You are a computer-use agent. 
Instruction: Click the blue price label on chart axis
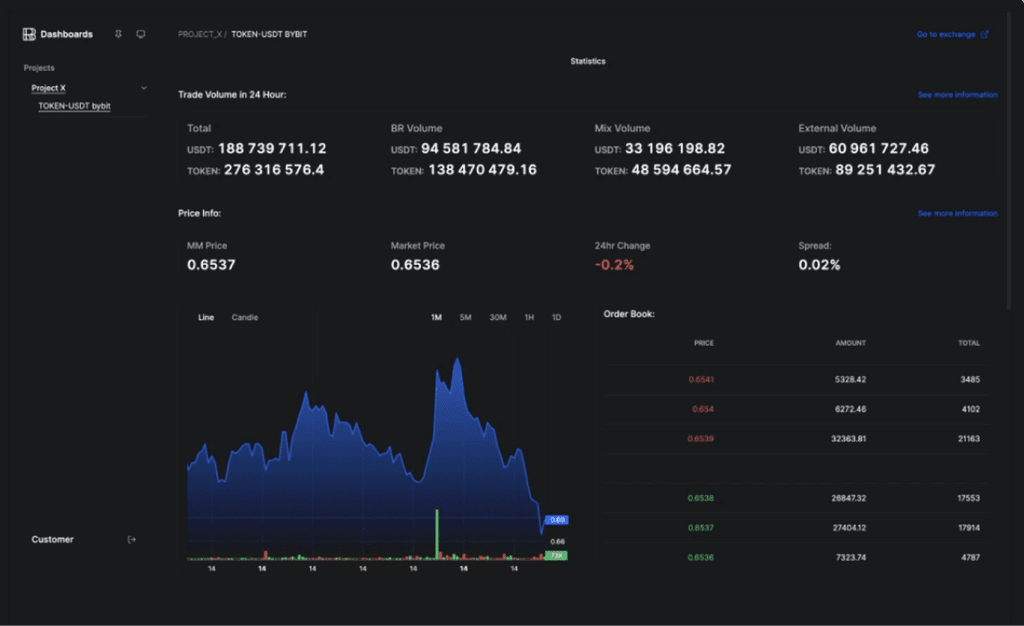tap(558, 520)
